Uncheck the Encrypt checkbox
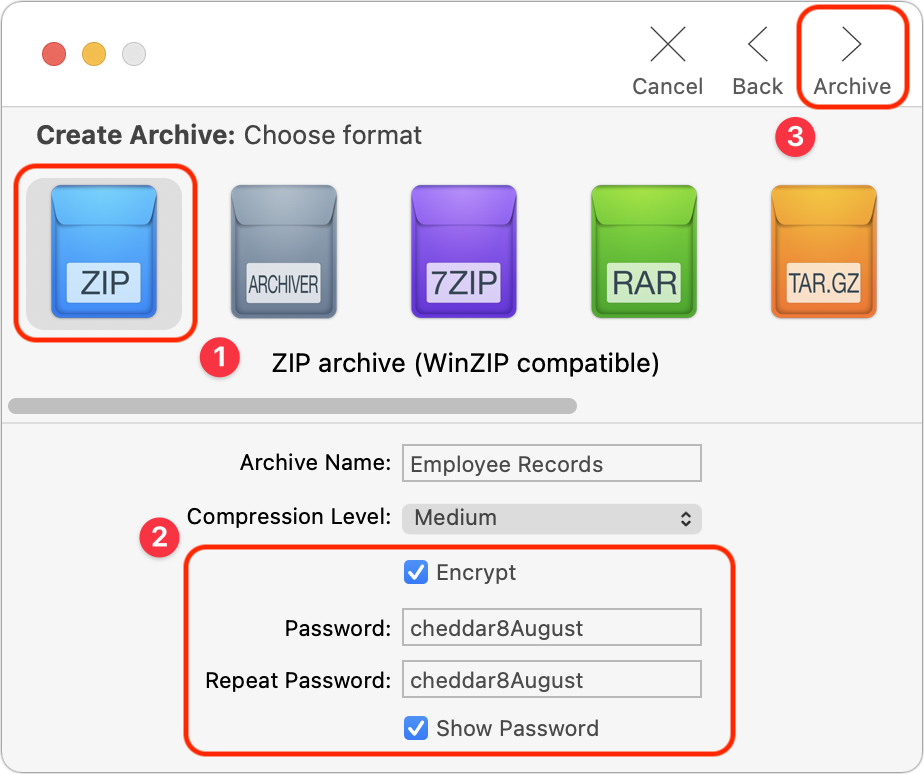The image size is (924, 774). pos(416,572)
